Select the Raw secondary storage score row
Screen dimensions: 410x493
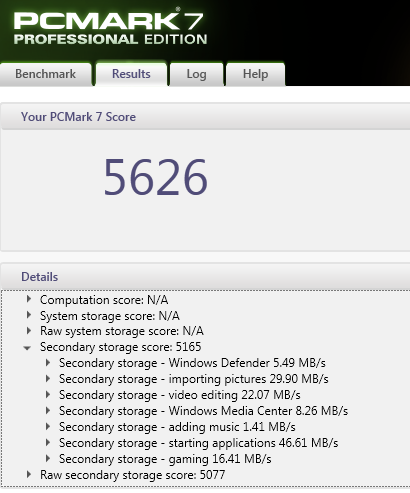(132, 475)
